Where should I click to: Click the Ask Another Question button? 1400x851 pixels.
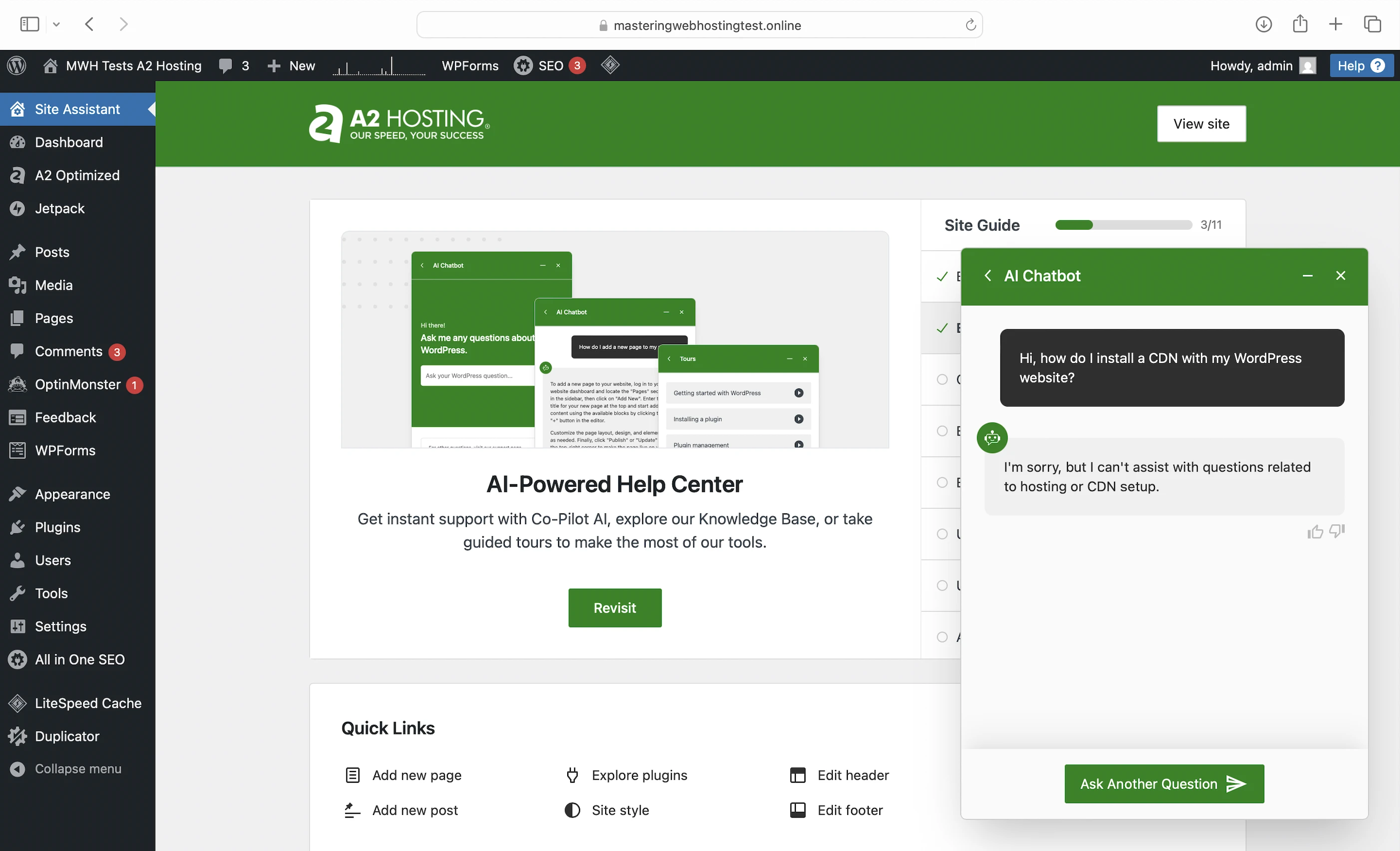click(1164, 784)
